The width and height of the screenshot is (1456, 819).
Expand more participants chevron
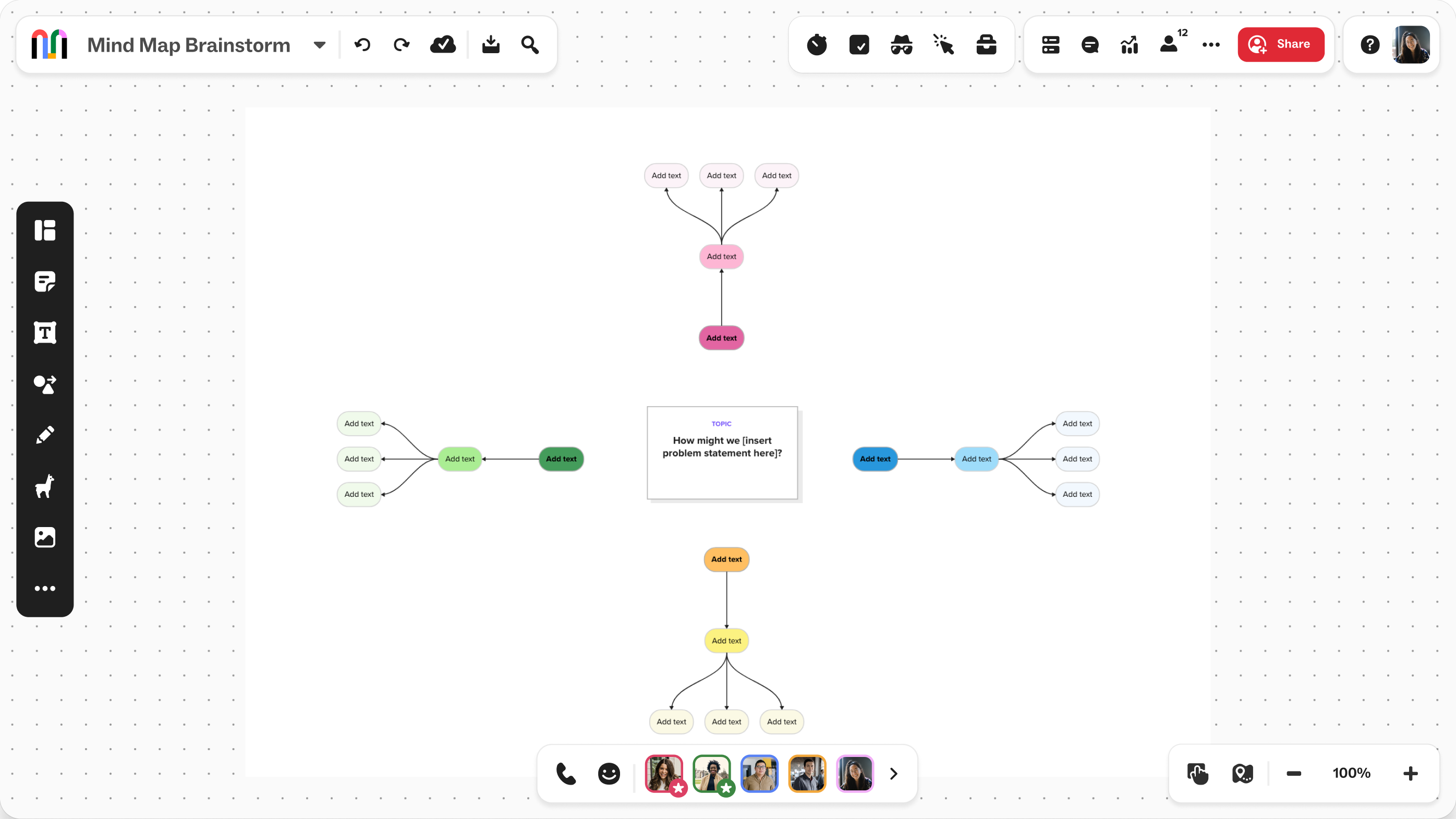894,773
